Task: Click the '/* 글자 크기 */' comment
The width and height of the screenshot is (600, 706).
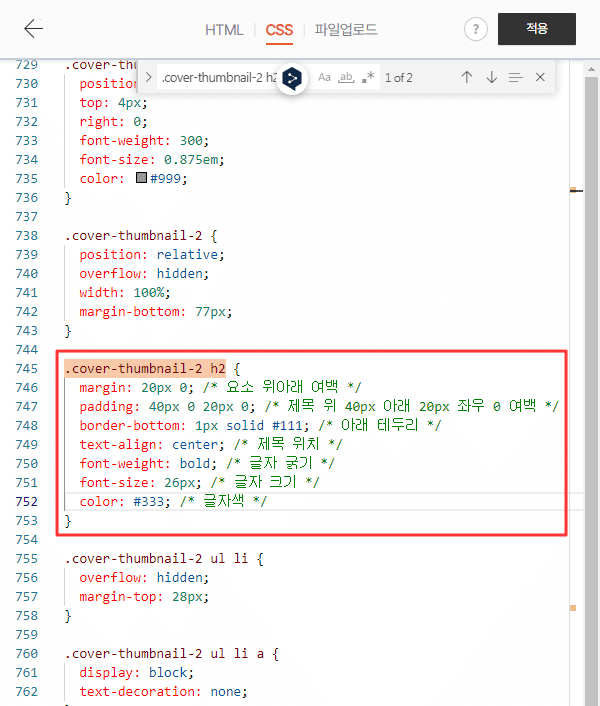Action: [x=265, y=482]
